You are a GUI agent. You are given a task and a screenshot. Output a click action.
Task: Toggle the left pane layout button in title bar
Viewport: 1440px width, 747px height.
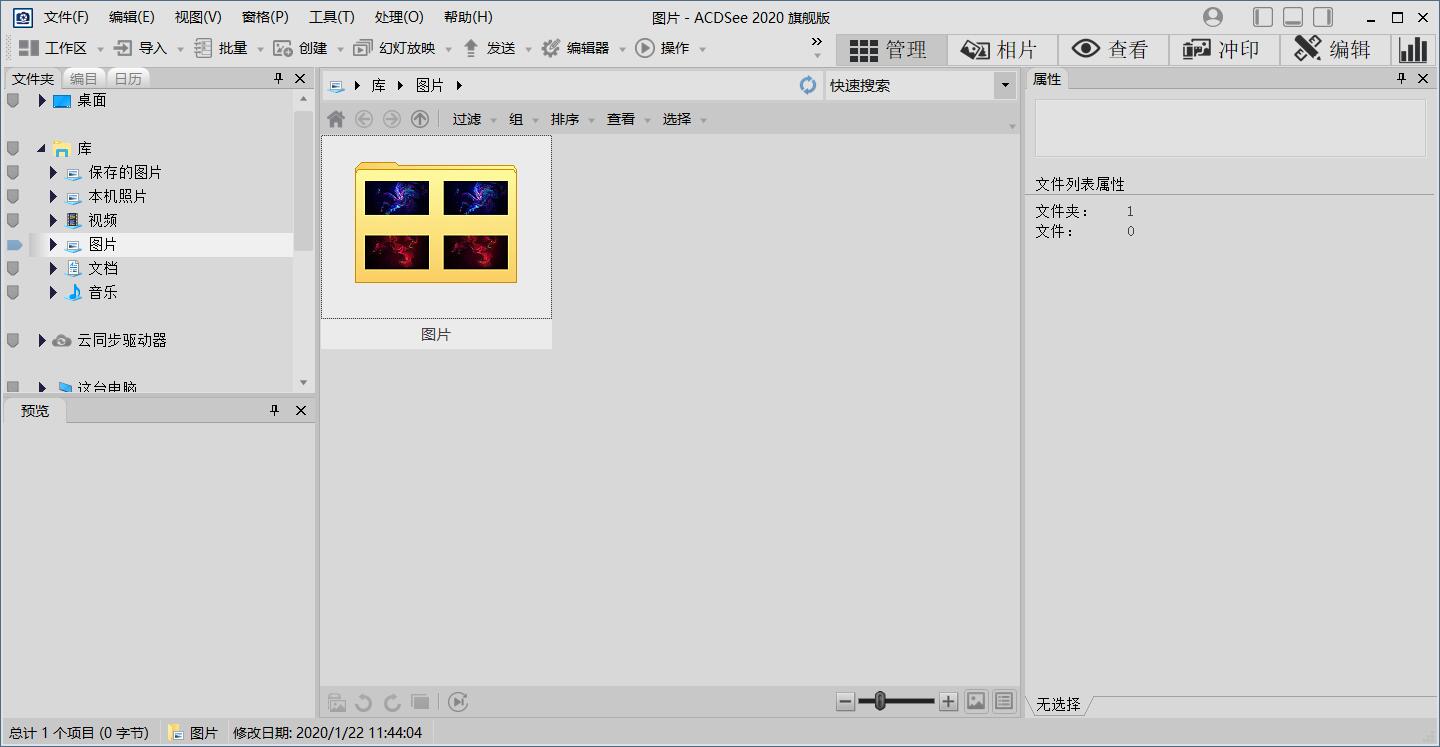point(1263,17)
